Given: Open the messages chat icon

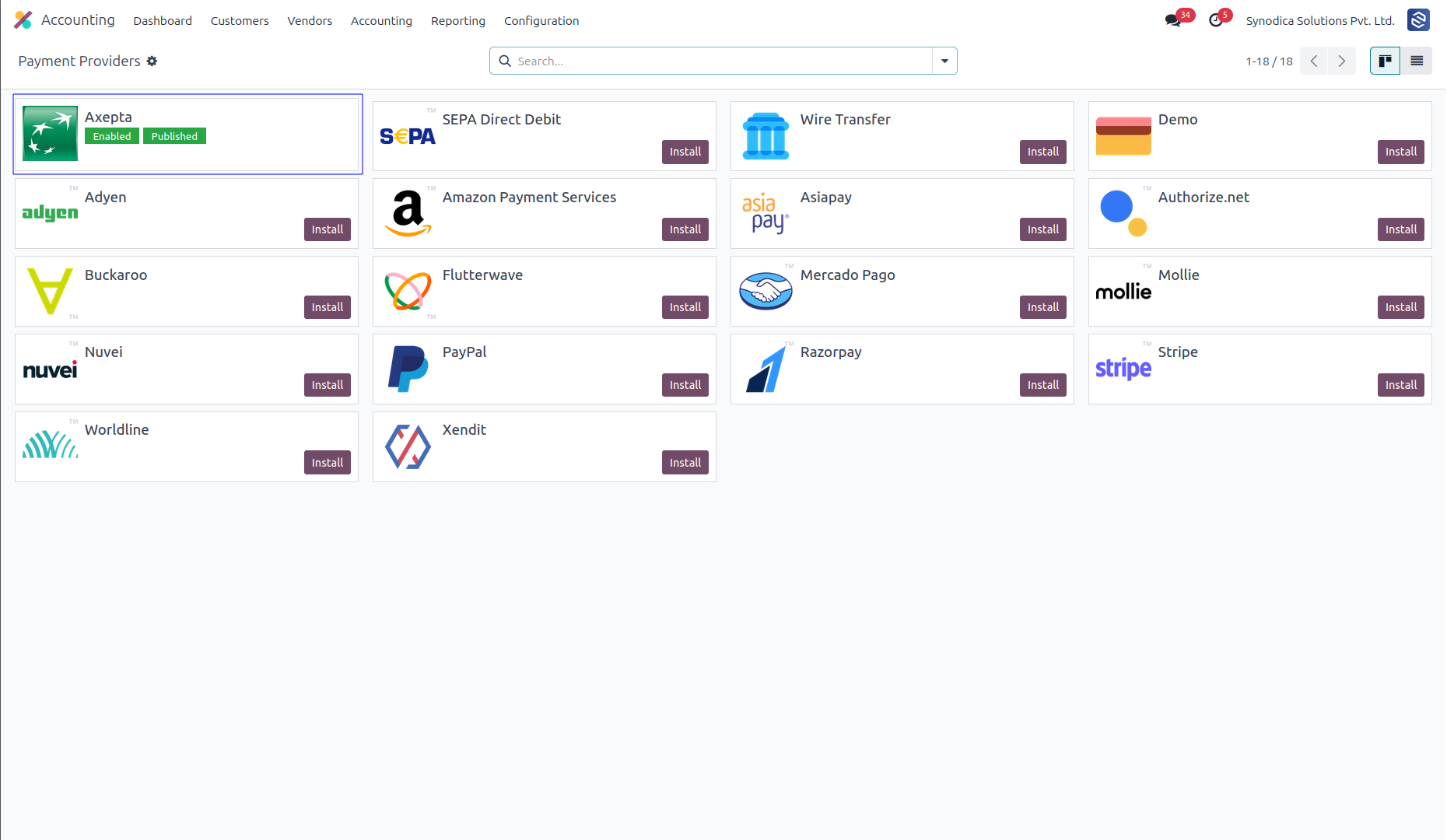Looking at the screenshot, I should (1172, 20).
